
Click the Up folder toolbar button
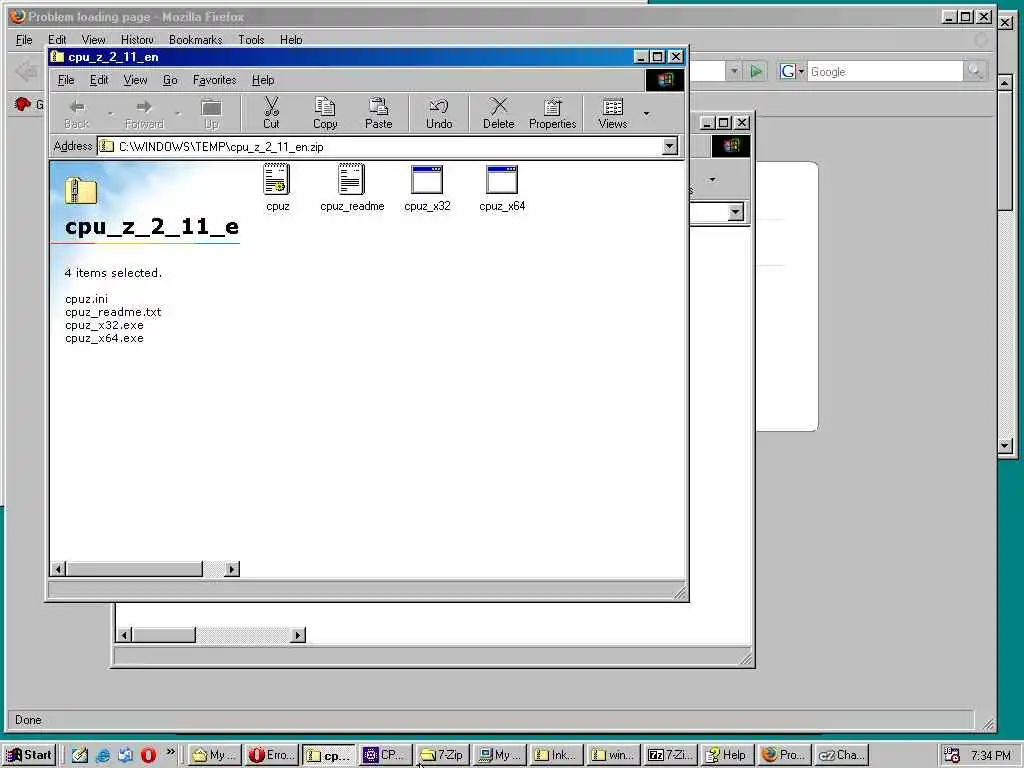(211, 113)
